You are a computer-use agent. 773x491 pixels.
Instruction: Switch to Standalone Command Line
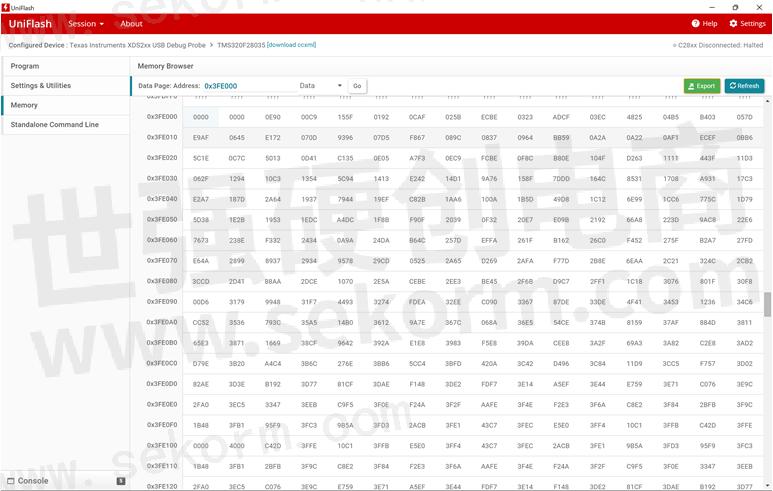55,125
